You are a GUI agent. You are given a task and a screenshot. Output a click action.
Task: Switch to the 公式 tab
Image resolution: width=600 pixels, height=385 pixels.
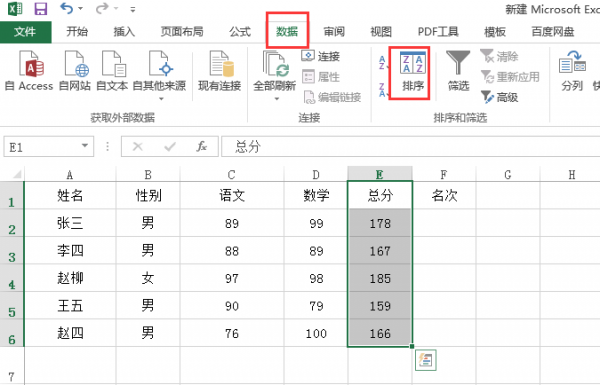[240, 32]
